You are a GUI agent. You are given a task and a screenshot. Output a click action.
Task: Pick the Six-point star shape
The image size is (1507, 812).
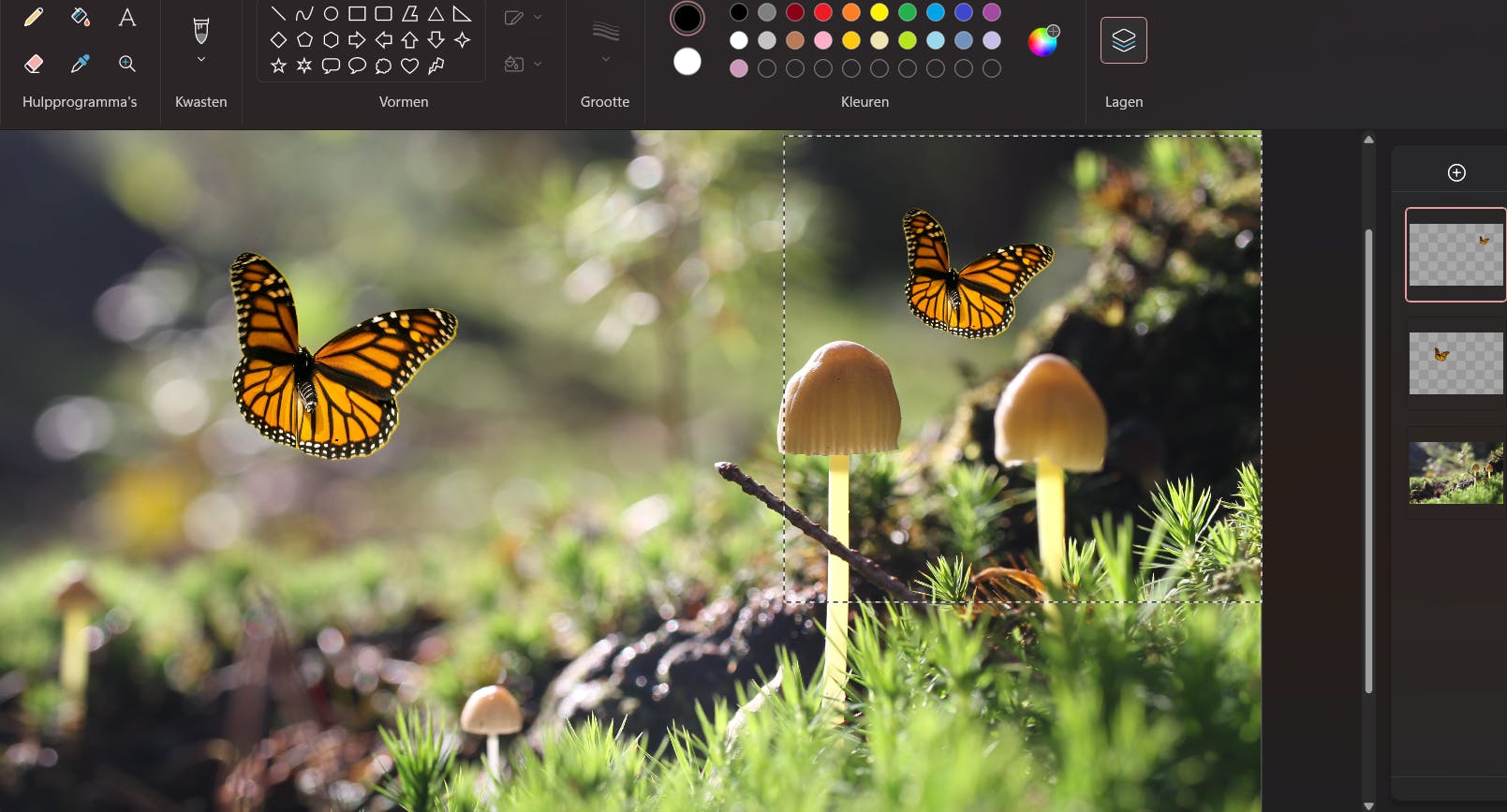(304, 66)
